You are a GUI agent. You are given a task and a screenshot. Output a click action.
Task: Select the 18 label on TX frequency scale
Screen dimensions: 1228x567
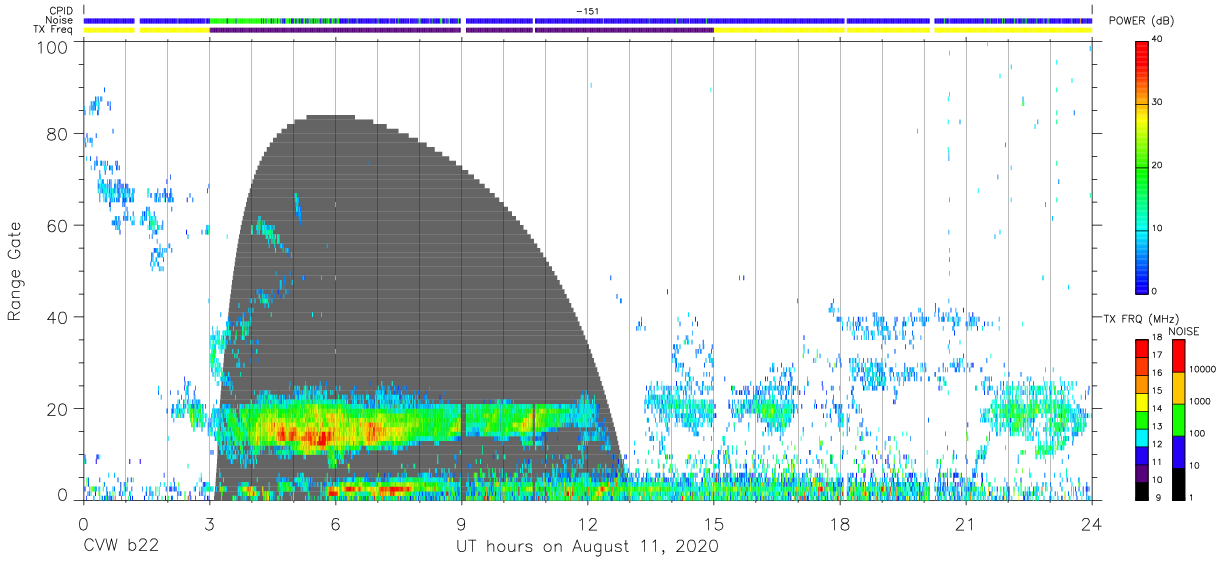point(1158,337)
